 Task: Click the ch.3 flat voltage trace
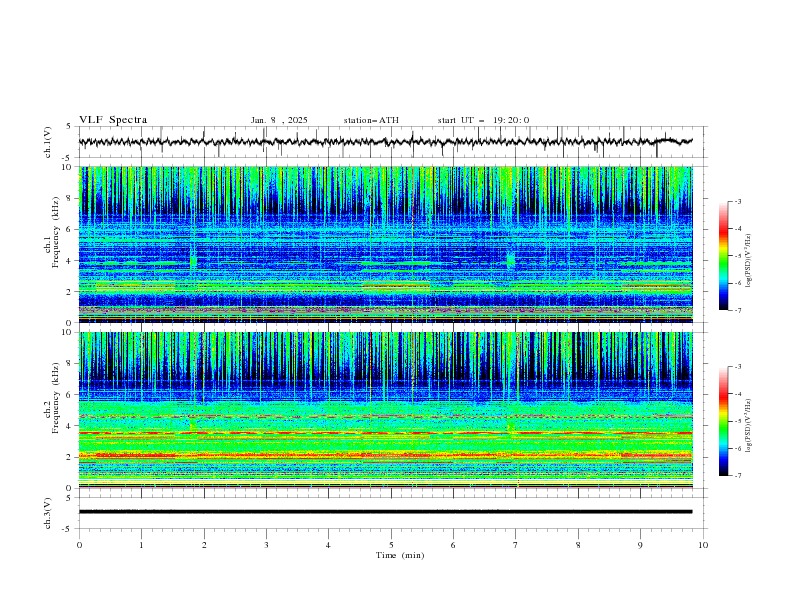(x=385, y=512)
